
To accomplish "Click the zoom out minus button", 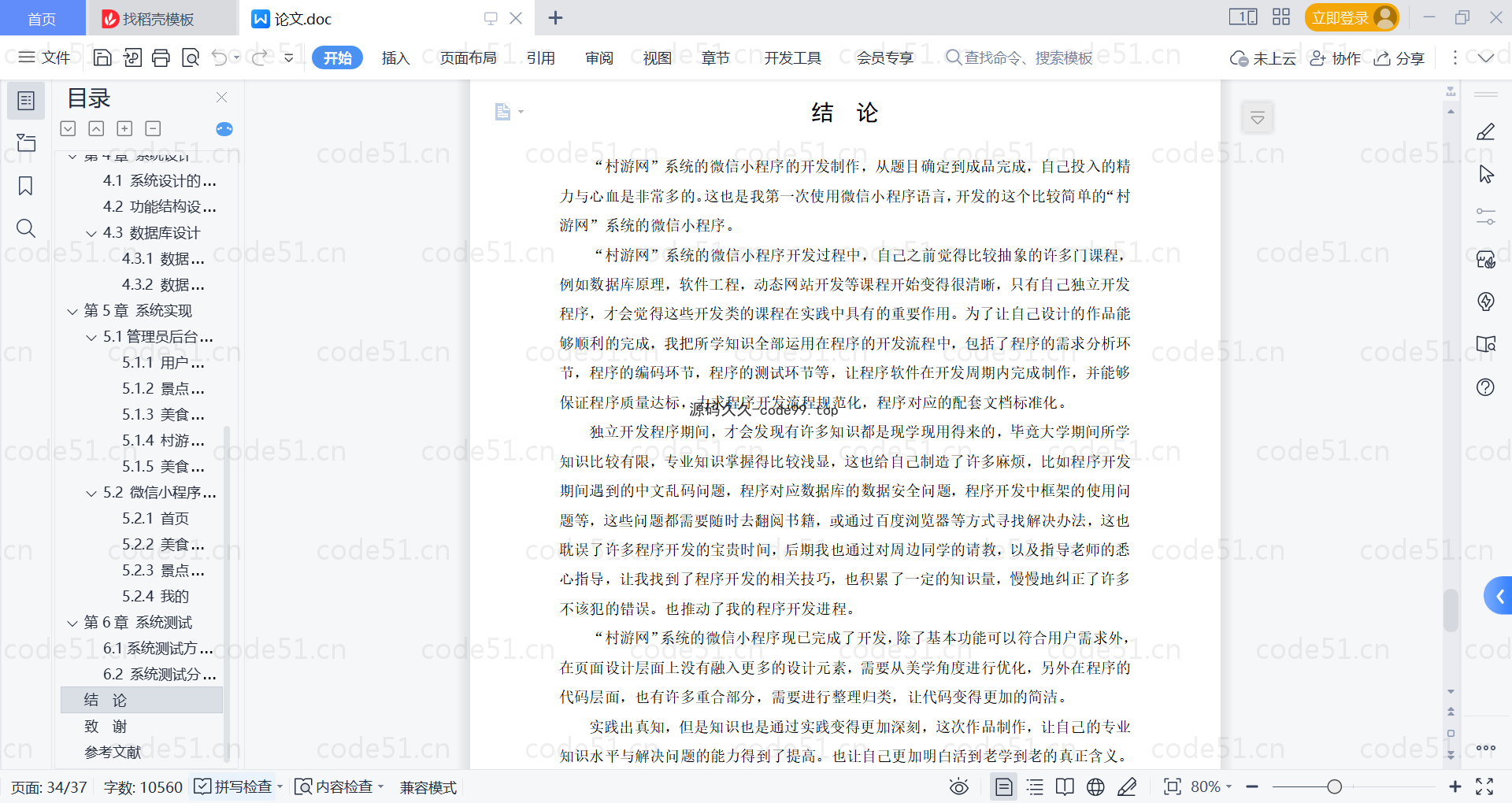I will click(1252, 786).
